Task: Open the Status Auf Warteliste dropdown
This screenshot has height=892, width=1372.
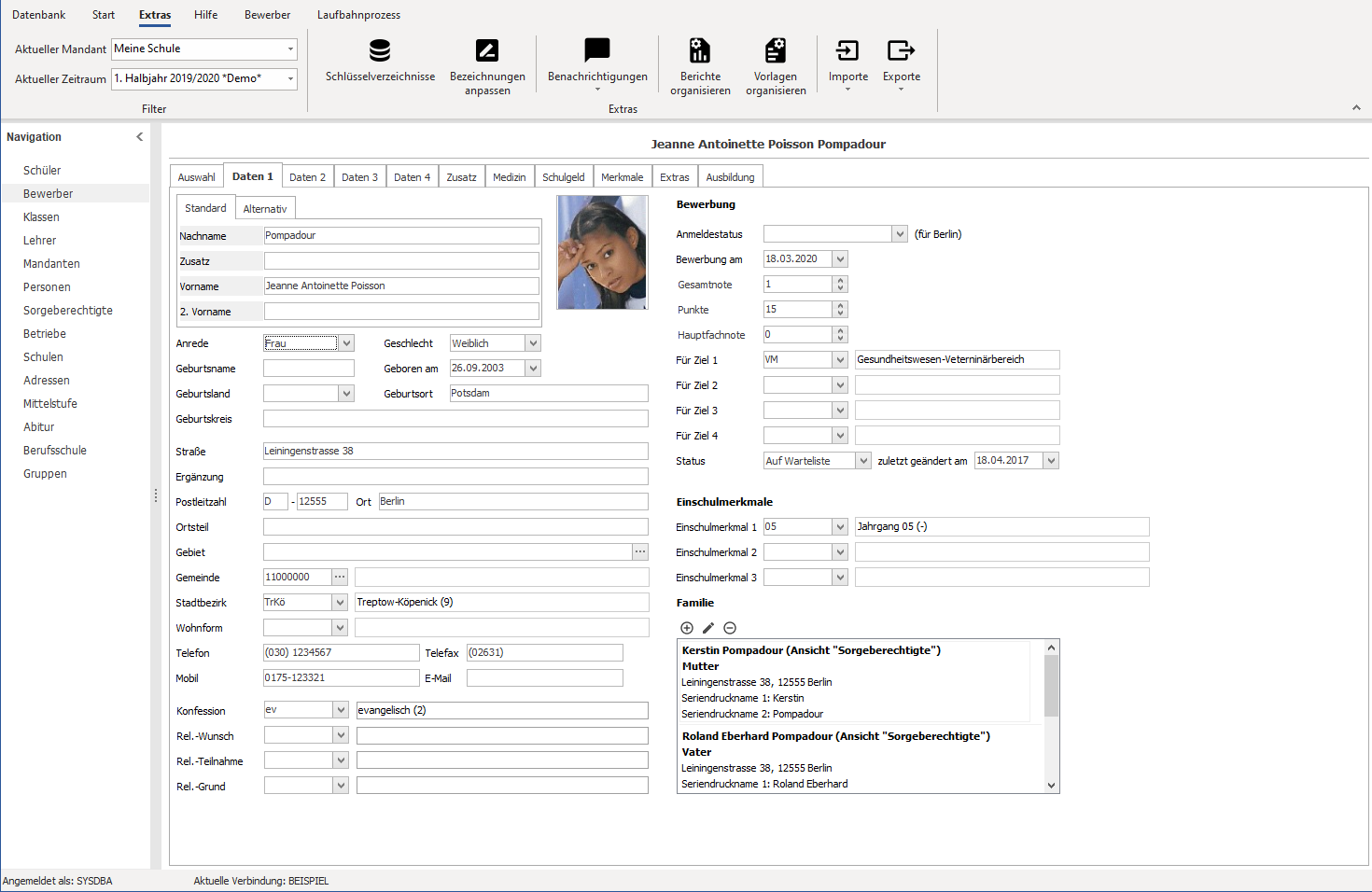Action: click(863, 461)
